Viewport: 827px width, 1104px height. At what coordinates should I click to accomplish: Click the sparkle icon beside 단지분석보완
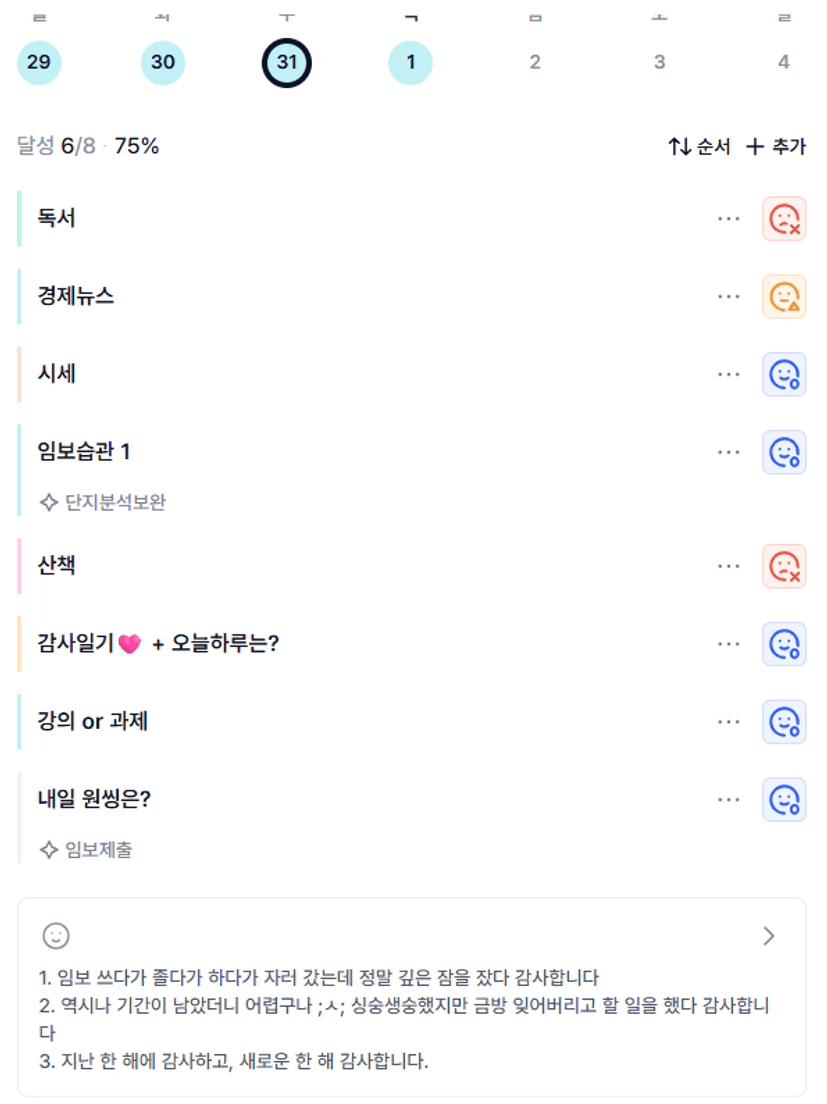48,502
